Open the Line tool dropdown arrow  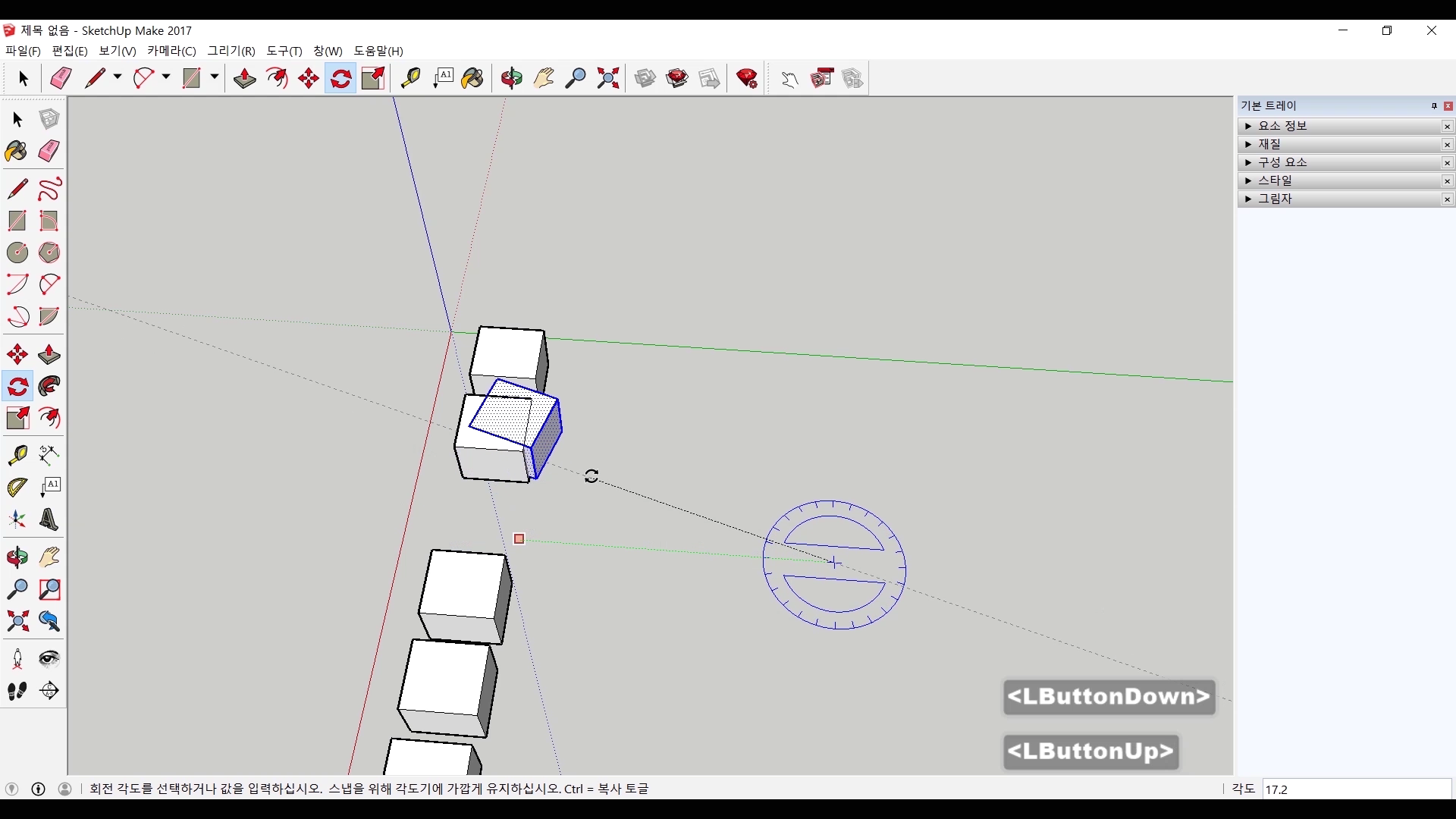(118, 77)
